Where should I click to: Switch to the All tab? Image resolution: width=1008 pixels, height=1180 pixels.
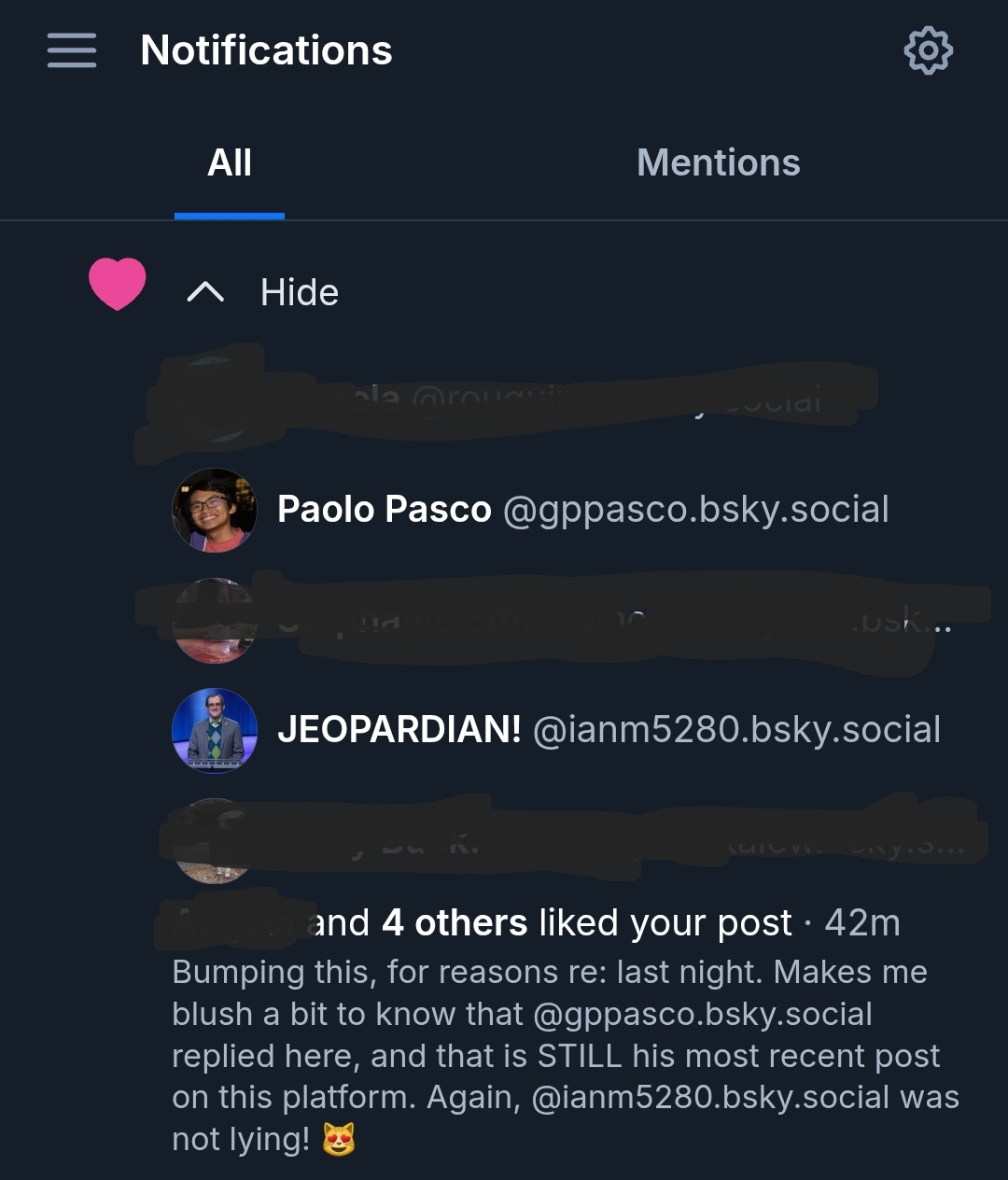pyautogui.click(x=230, y=163)
